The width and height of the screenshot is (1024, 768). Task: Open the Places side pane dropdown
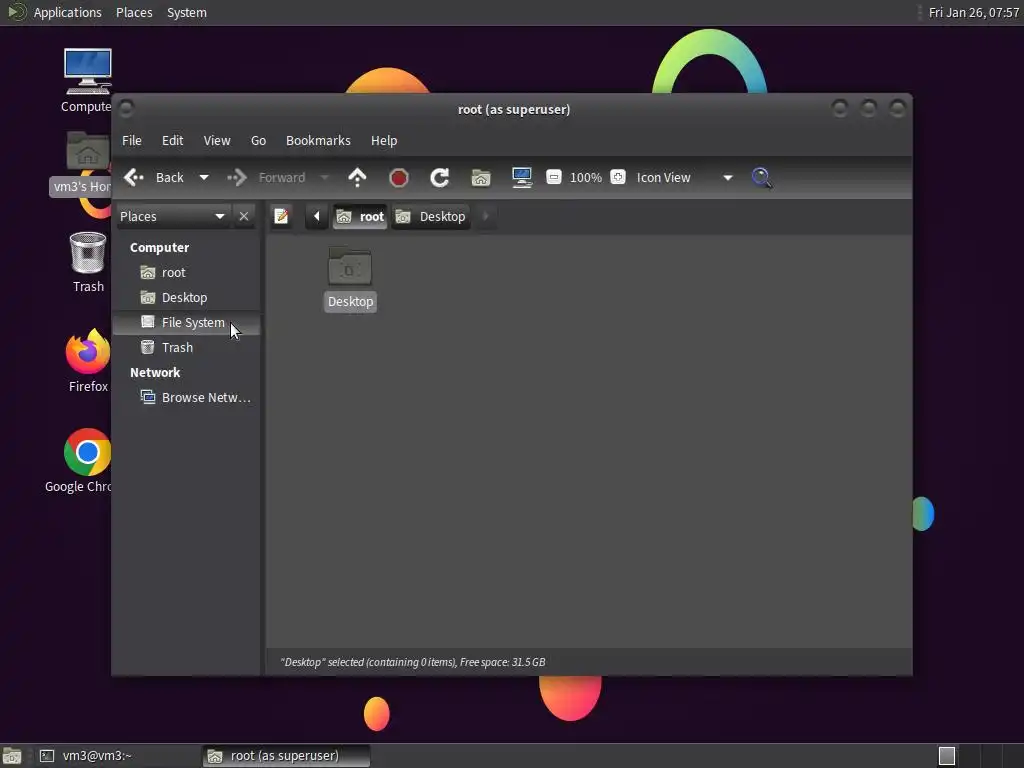tap(172, 216)
